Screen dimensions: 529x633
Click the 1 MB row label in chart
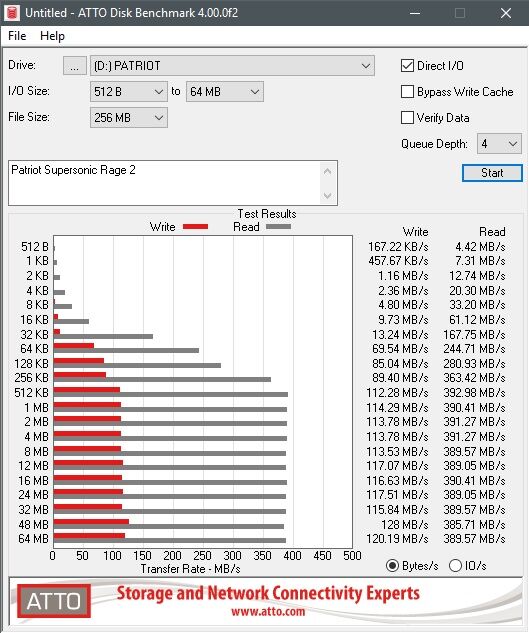pyautogui.click(x=36, y=408)
